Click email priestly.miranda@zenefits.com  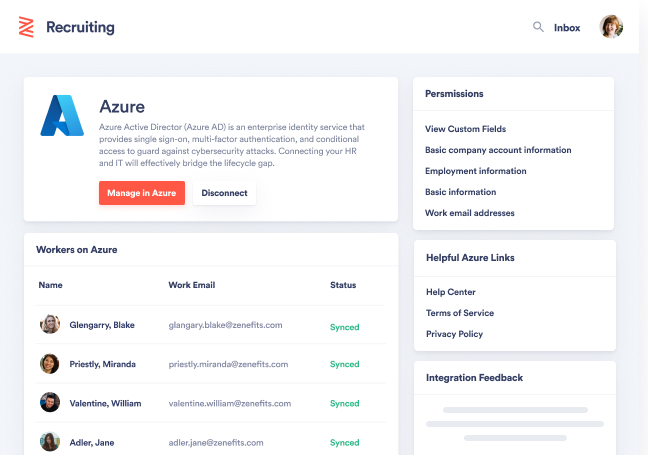[228, 364]
